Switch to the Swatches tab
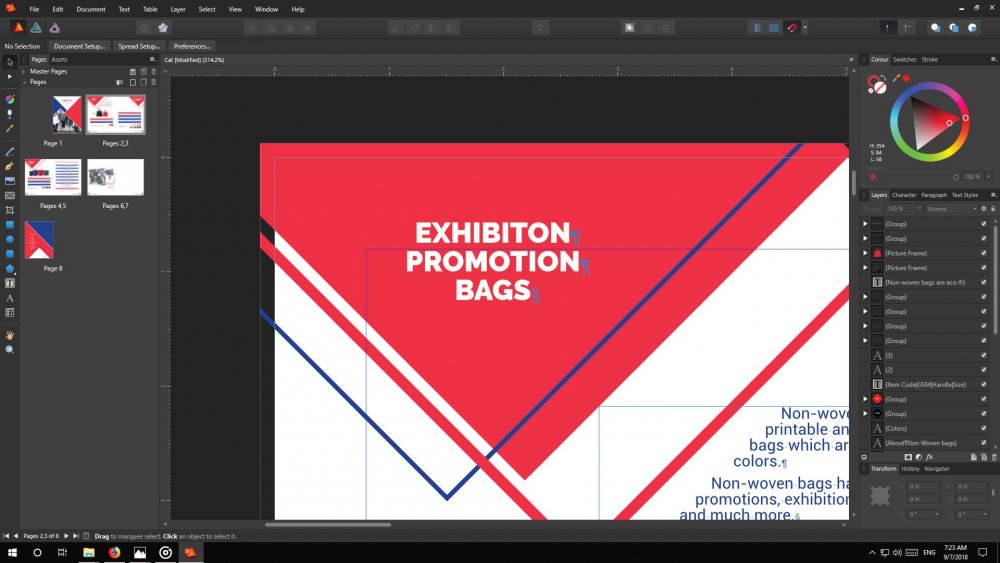 (x=904, y=60)
